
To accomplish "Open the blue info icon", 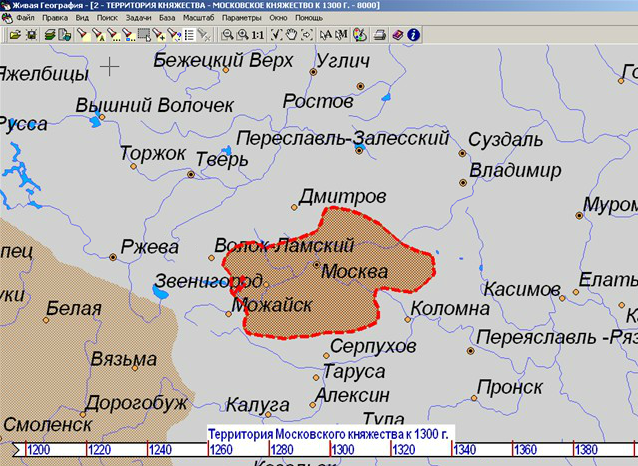I will [x=412, y=35].
